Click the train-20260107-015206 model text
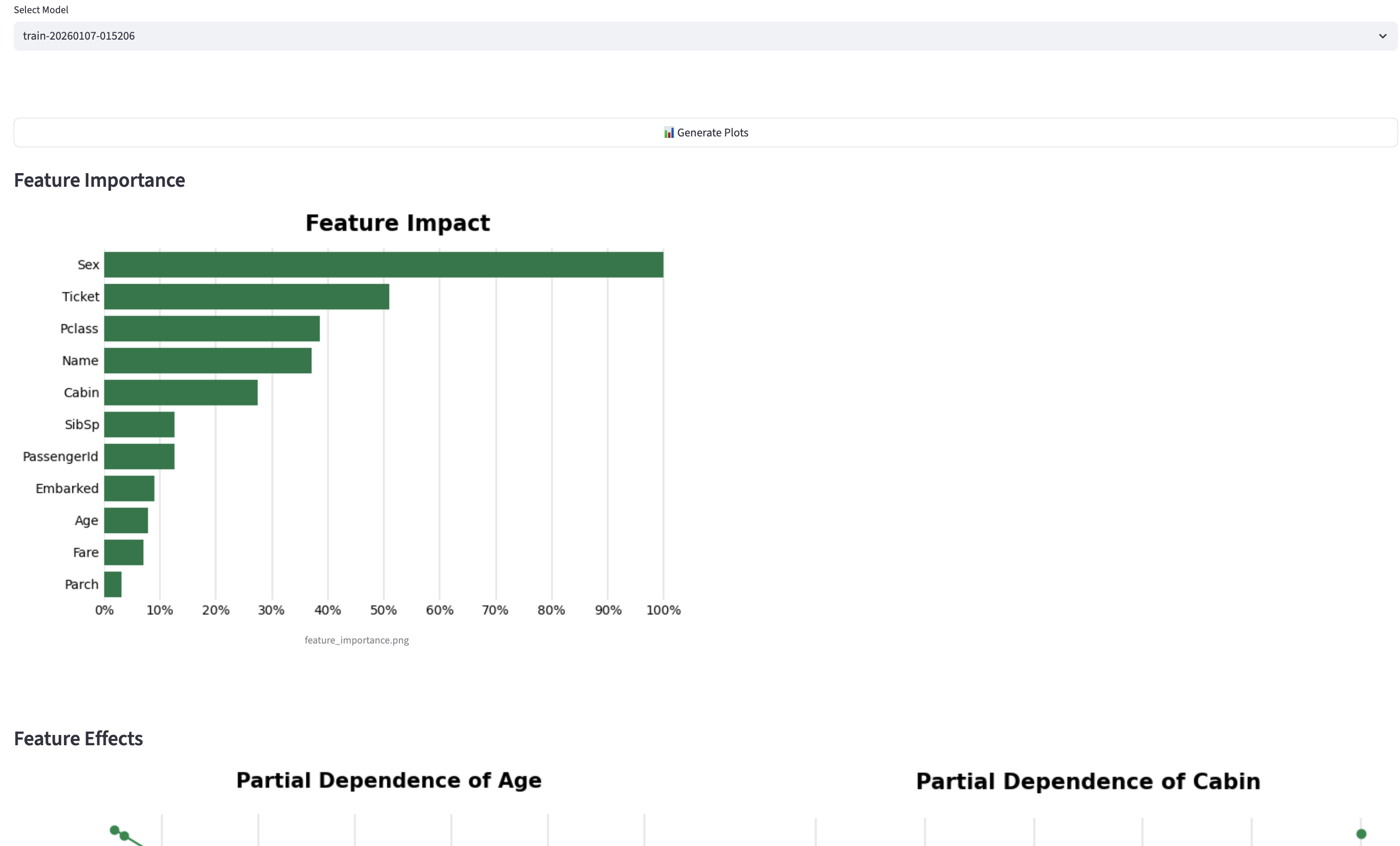Viewport: 1400px width, 846px height. [79, 36]
